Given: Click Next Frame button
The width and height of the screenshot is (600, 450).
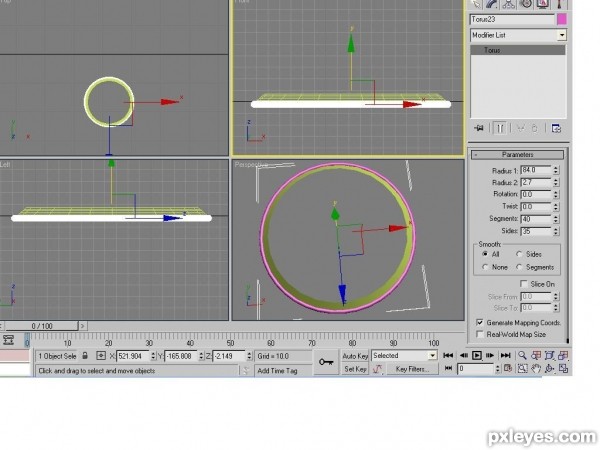Looking at the screenshot, I should [490, 355].
